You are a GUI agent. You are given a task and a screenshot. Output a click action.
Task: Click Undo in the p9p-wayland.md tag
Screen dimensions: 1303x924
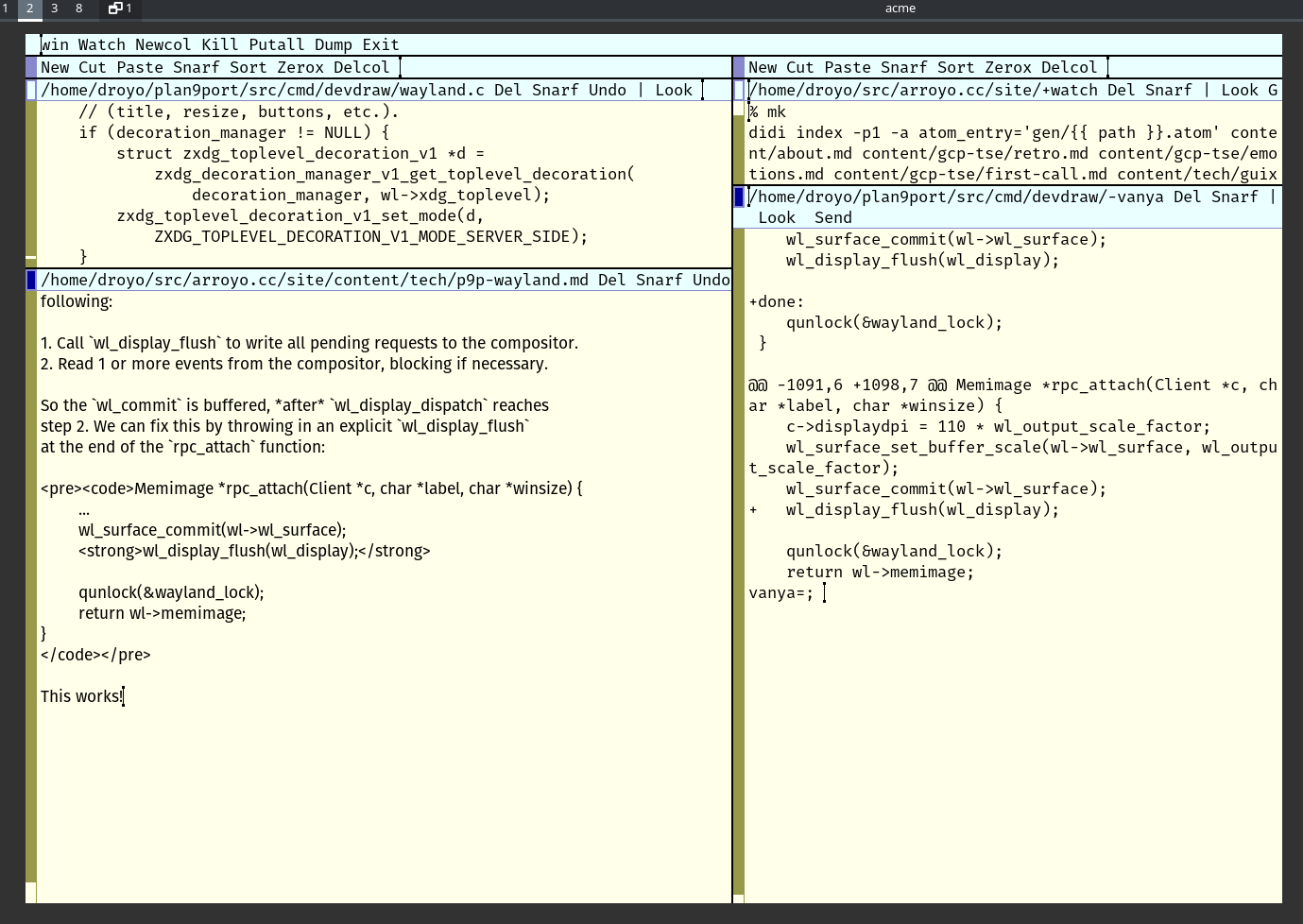click(x=712, y=280)
